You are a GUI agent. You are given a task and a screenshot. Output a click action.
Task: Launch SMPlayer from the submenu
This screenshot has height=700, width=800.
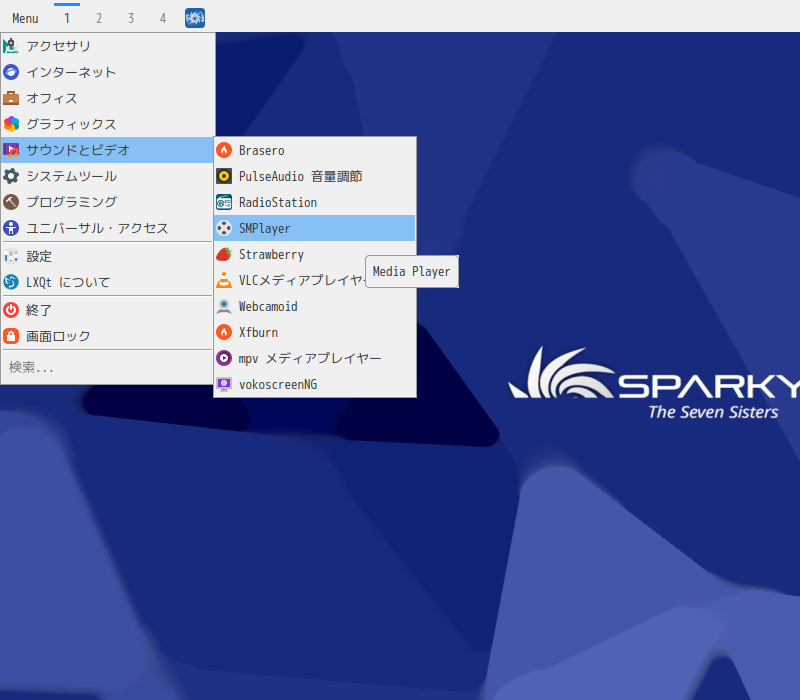tap(315, 228)
